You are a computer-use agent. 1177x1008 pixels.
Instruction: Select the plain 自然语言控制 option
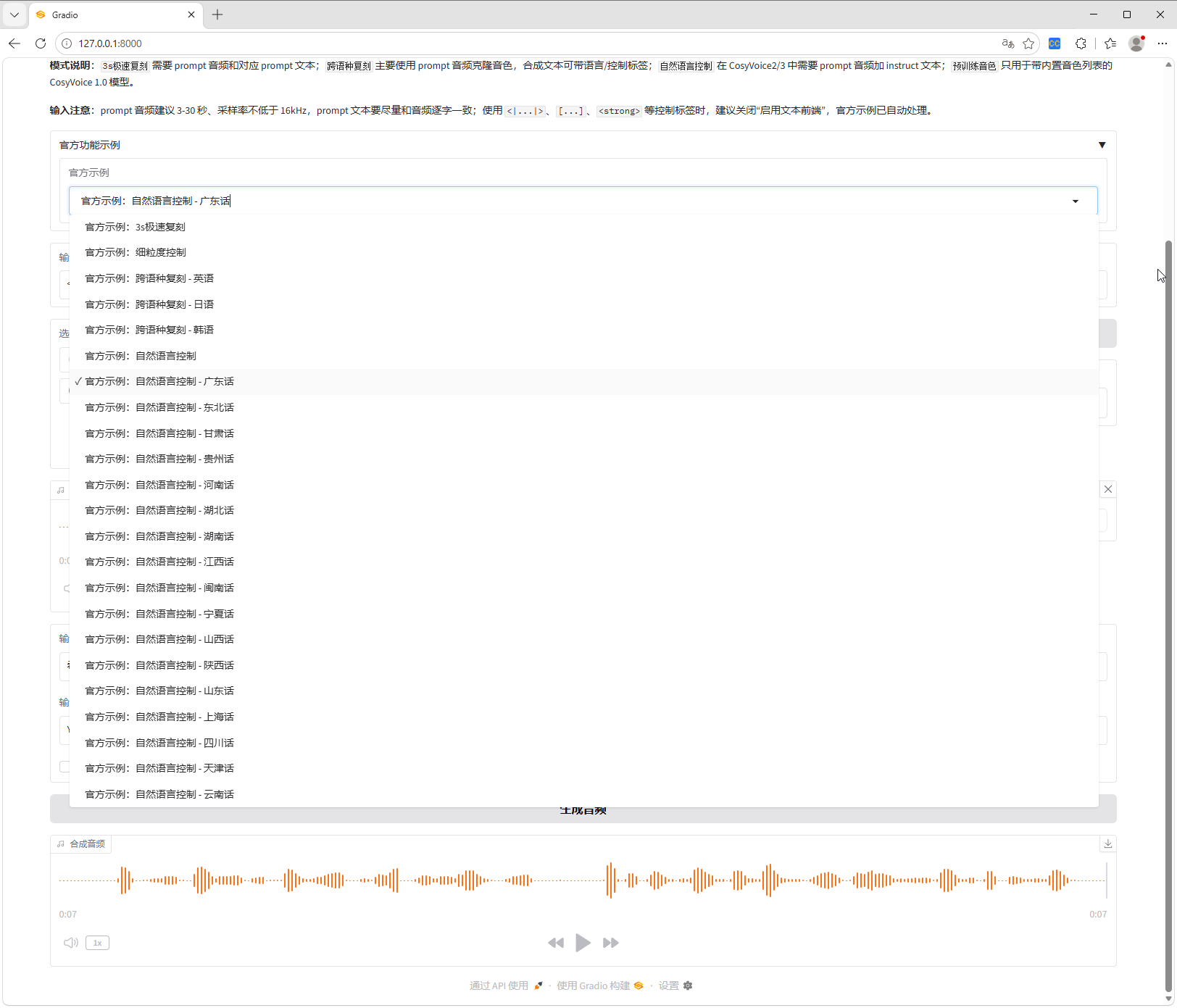pos(583,356)
